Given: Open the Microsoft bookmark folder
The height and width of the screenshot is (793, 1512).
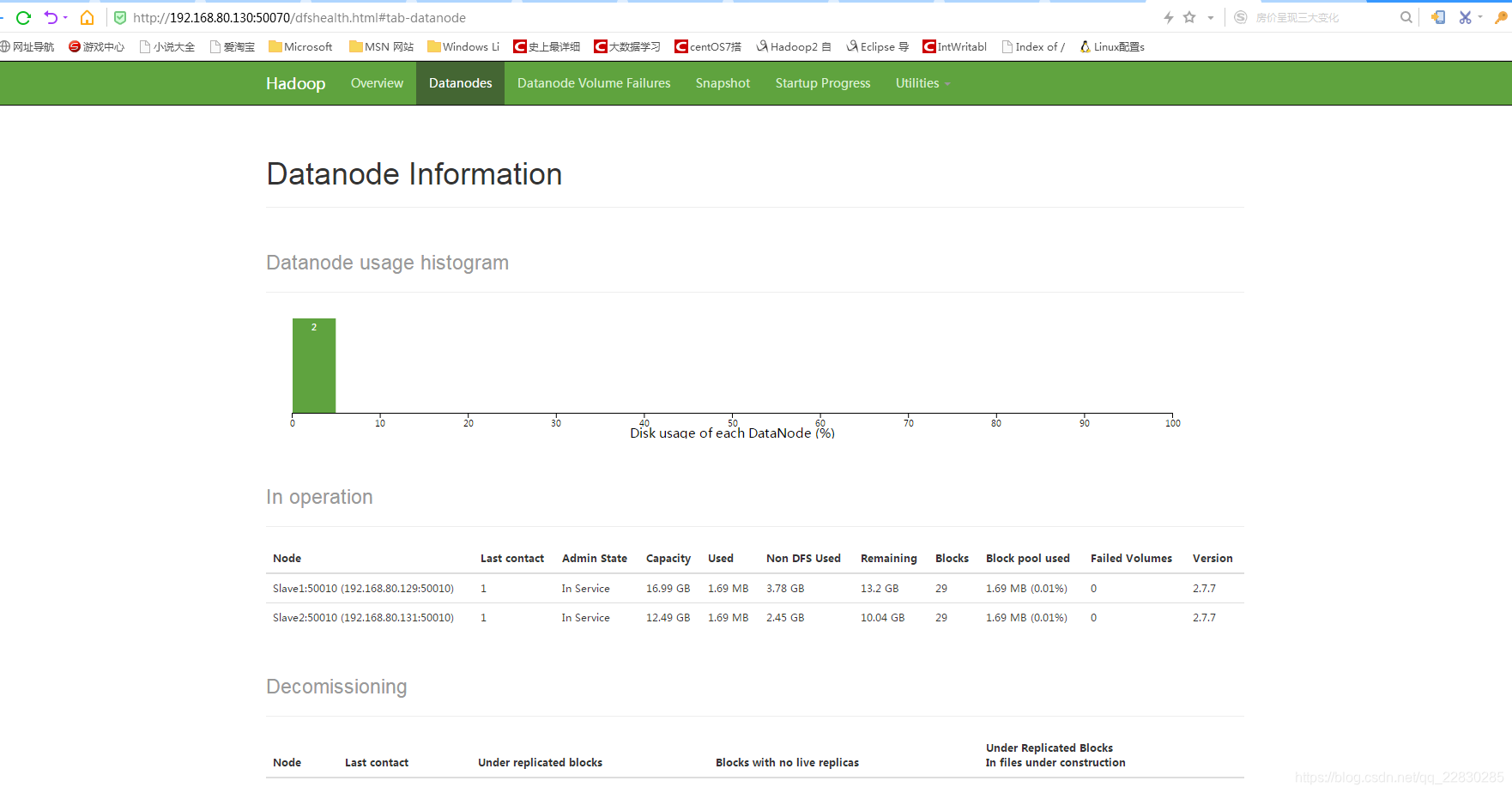Looking at the screenshot, I should tap(300, 47).
